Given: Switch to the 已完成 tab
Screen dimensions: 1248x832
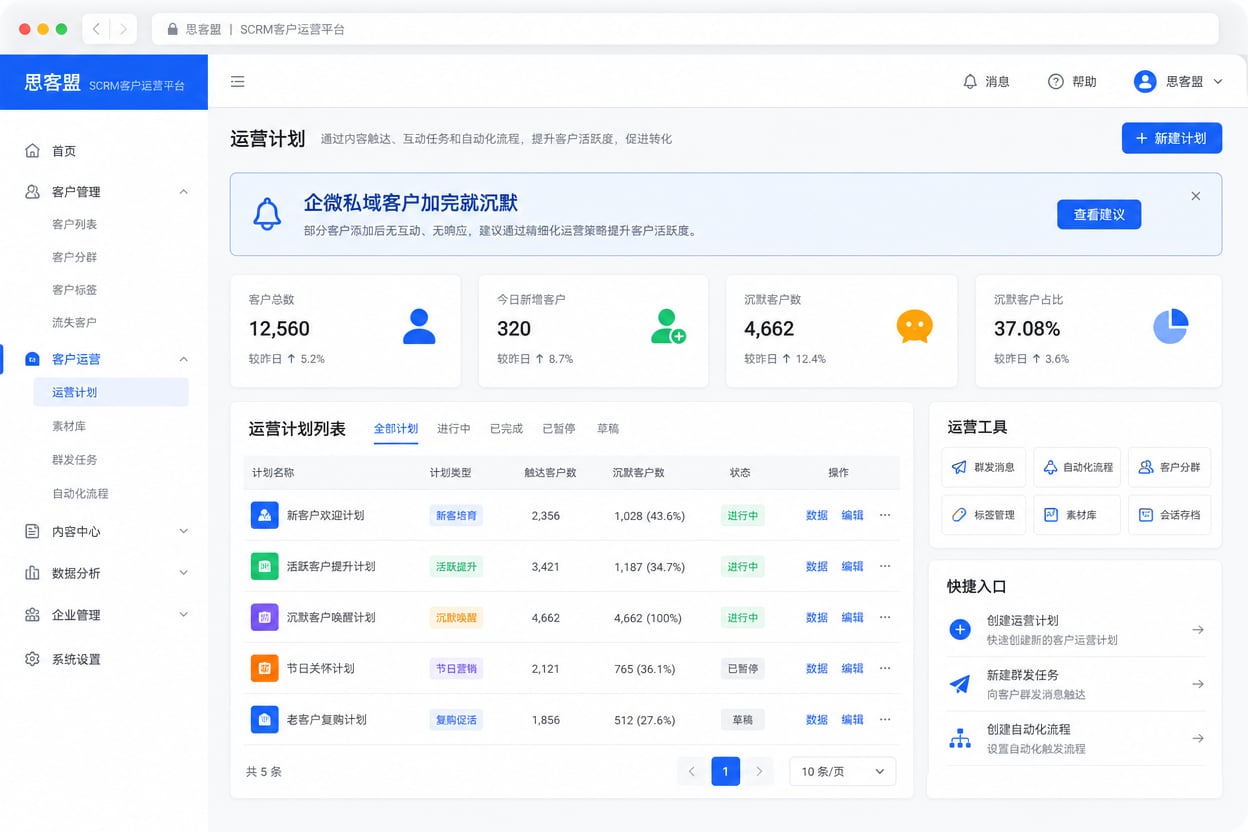Looking at the screenshot, I should (x=506, y=429).
